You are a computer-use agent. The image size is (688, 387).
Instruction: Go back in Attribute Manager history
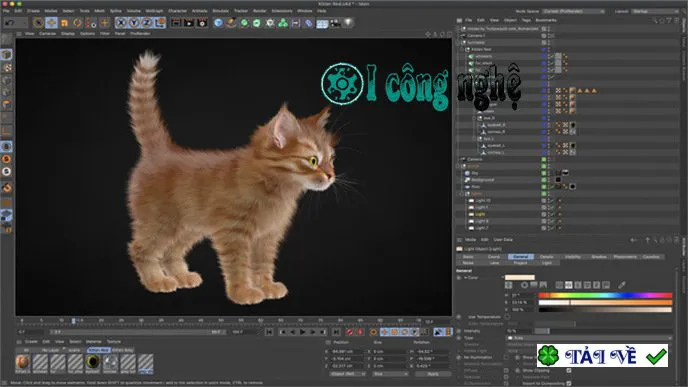[x=633, y=240]
